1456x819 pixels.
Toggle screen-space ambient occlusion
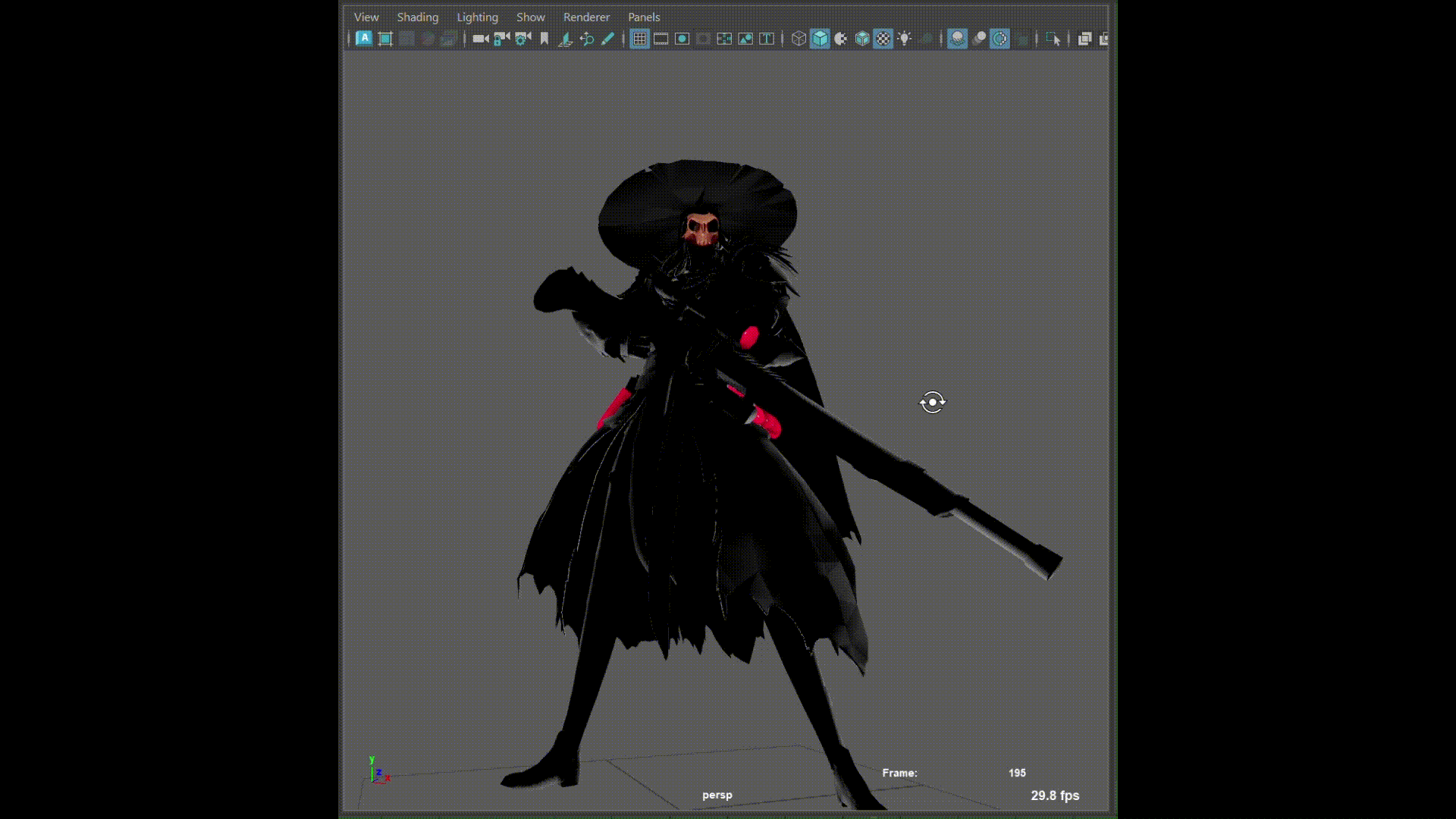958,39
